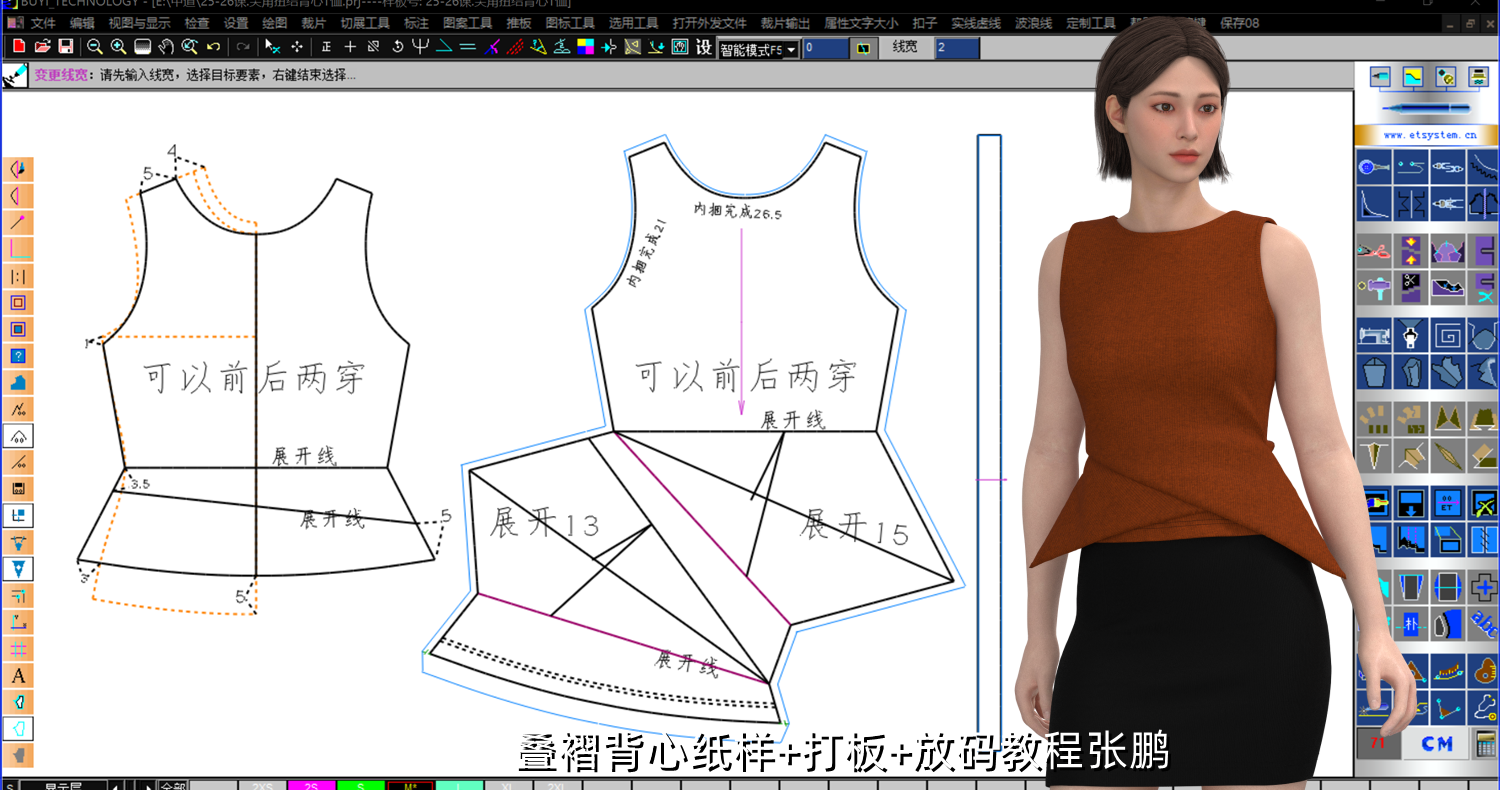The image size is (1500, 790).
Task: Select the sewing machine icon
Action: click(x=1375, y=336)
